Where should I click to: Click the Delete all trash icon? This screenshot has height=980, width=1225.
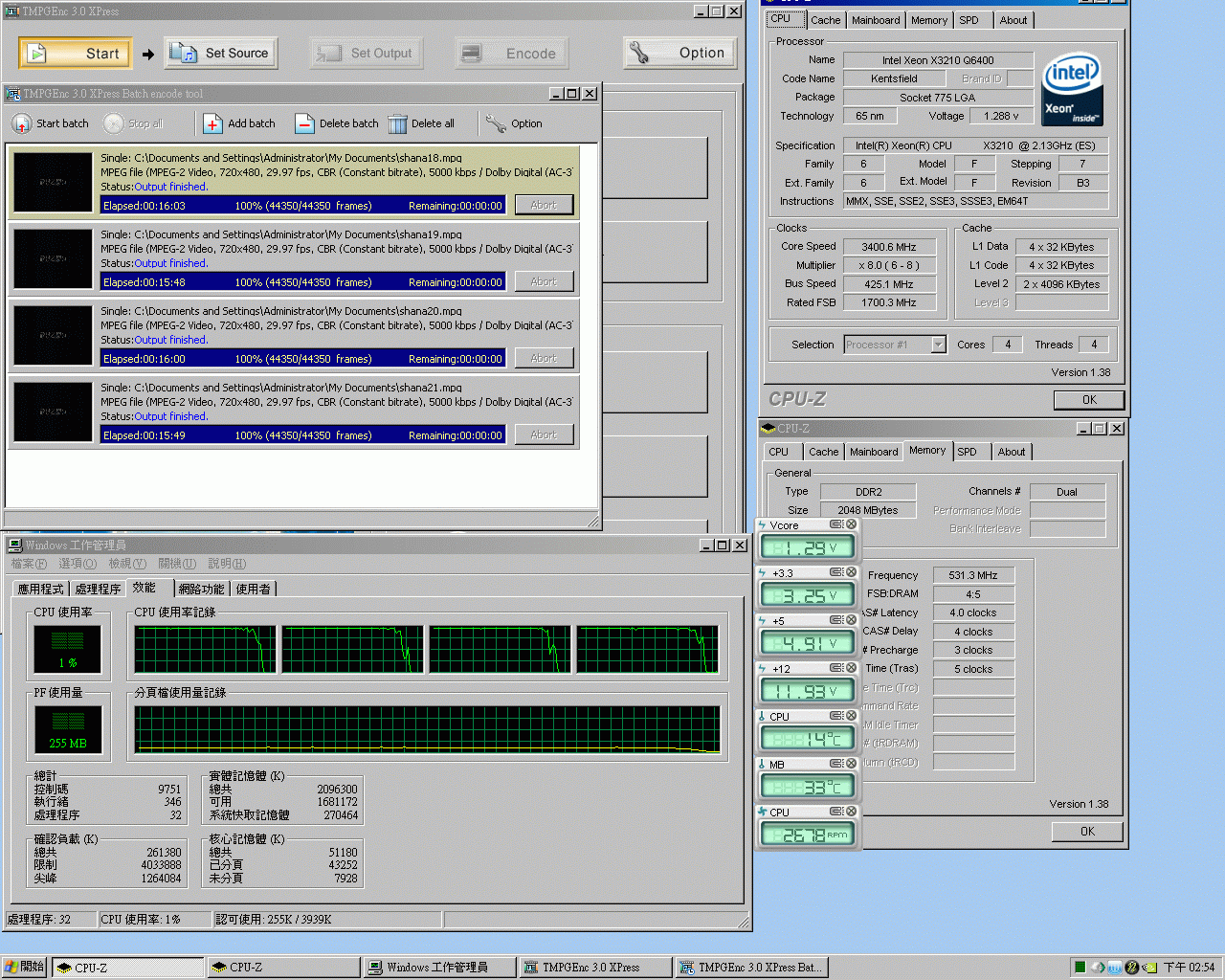click(x=397, y=123)
